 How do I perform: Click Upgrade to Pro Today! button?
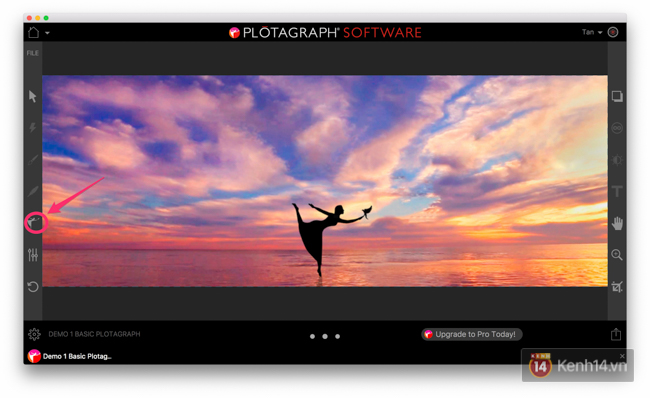click(x=472, y=334)
